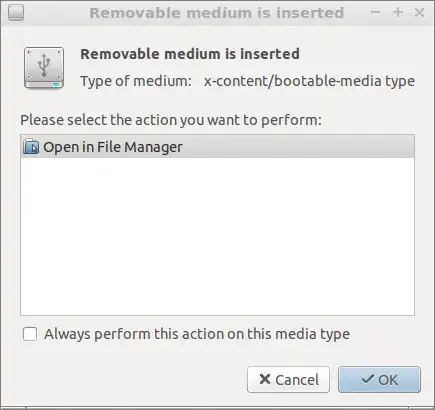Click the bold 'Removable medium is inserted' heading
The width and height of the screenshot is (435, 410).
190,54
